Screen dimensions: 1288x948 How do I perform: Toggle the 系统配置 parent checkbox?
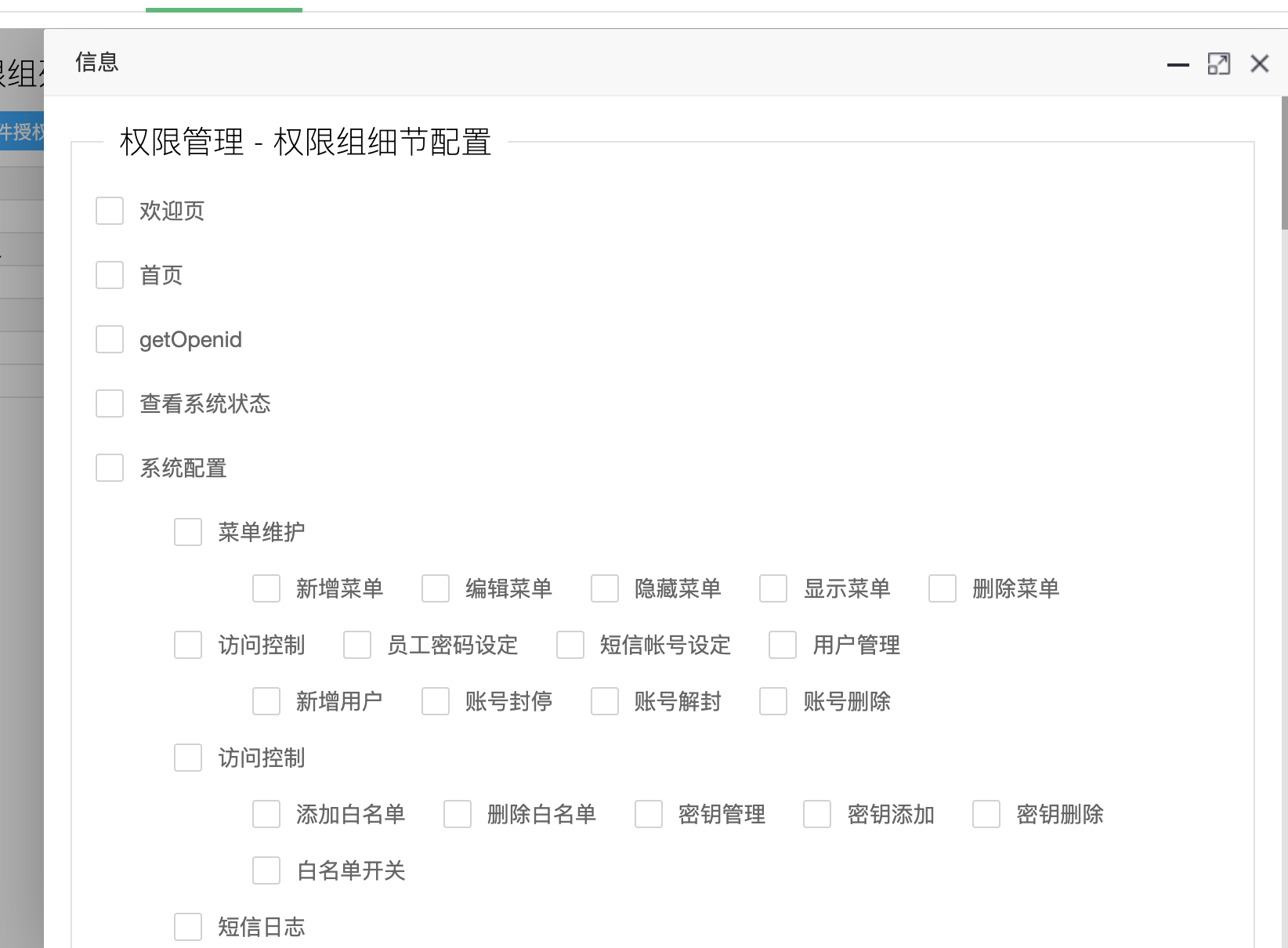(110, 468)
